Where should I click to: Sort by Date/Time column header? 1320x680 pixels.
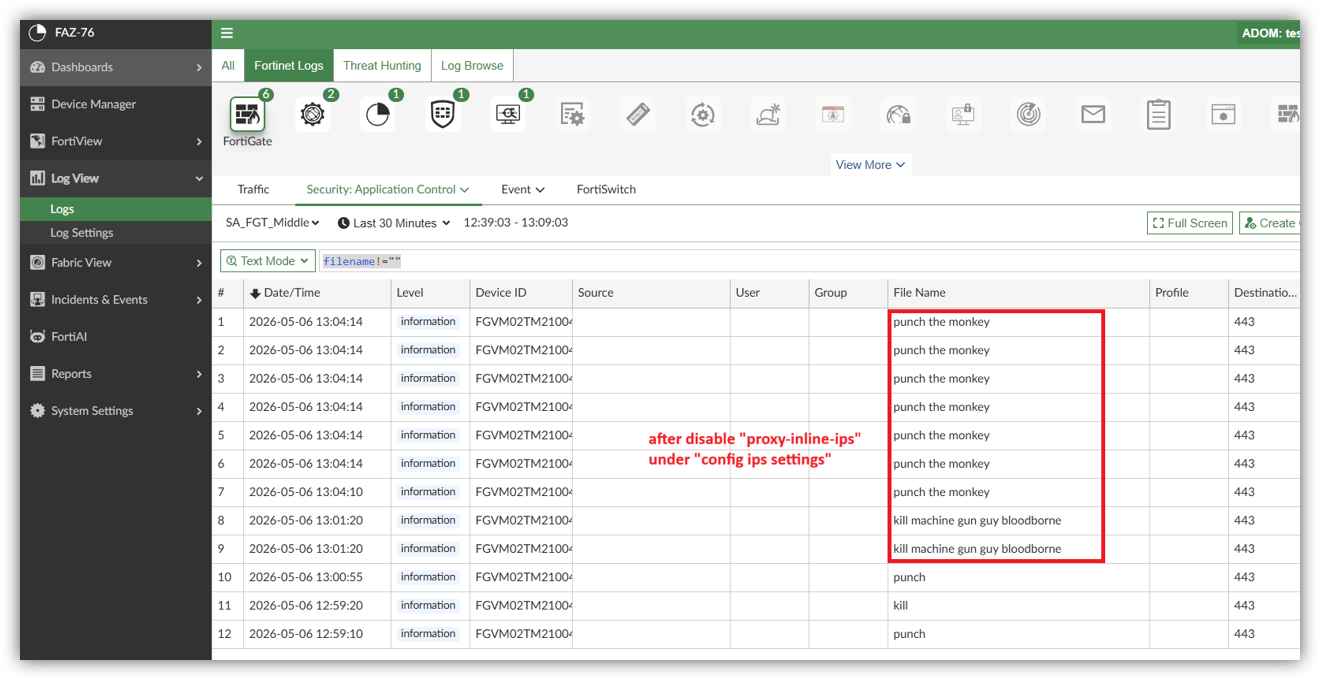tap(317, 293)
